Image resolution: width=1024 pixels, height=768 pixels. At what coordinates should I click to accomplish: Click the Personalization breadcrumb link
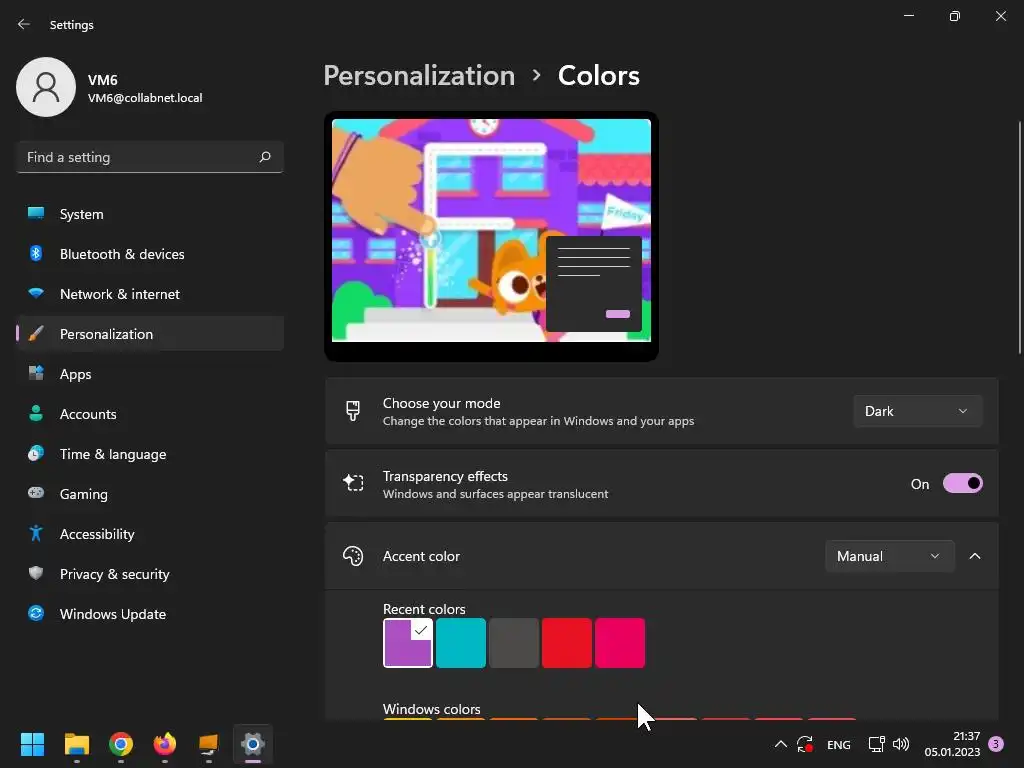click(419, 76)
